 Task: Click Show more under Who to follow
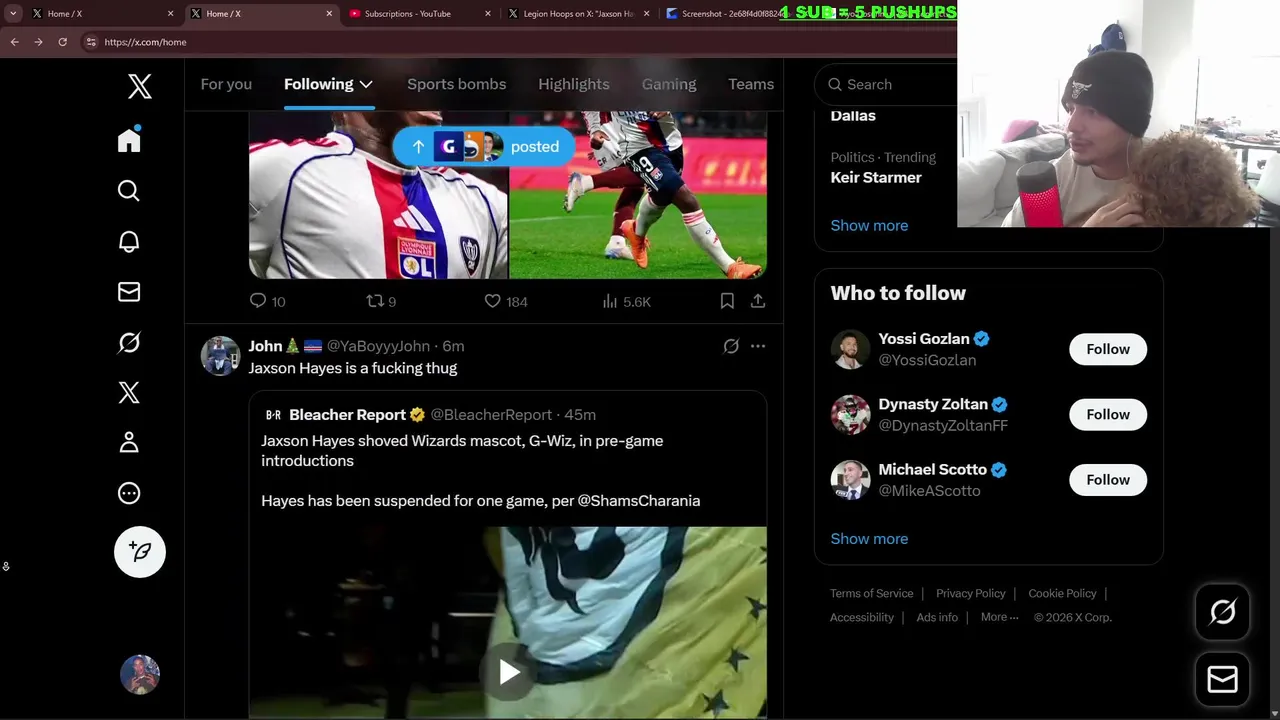pos(869,538)
